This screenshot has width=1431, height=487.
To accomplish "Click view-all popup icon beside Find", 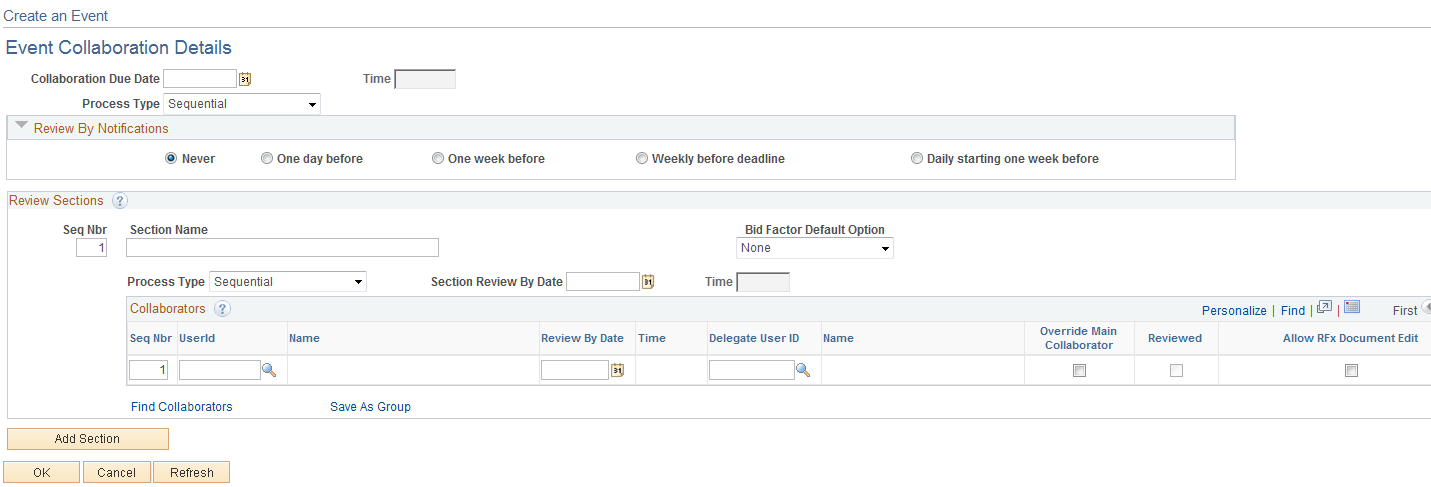I will [1324, 308].
